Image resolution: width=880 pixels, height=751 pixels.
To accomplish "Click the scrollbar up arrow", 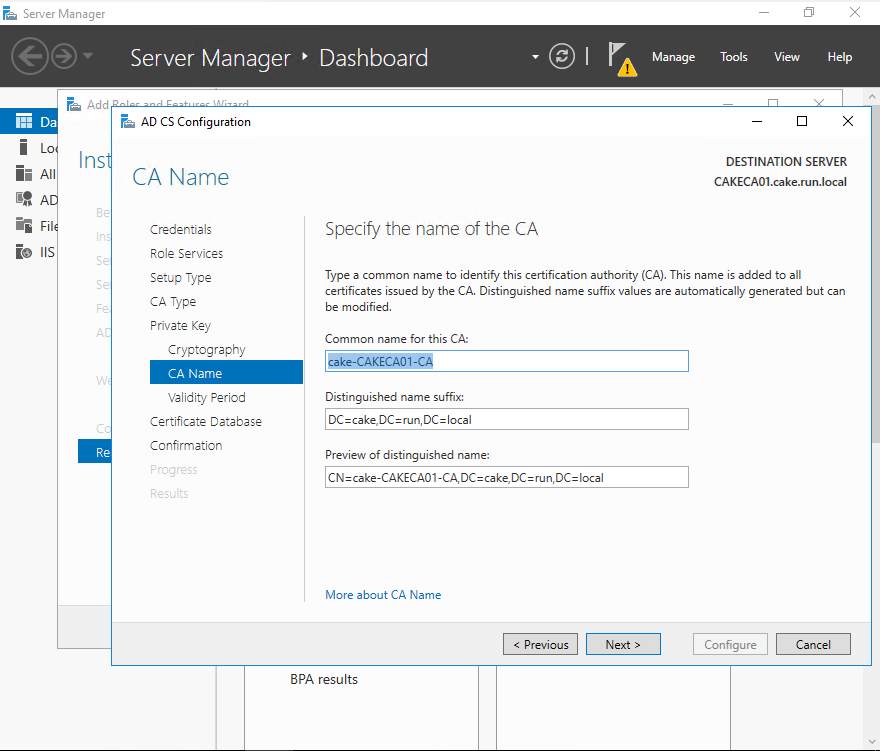I will (872, 97).
